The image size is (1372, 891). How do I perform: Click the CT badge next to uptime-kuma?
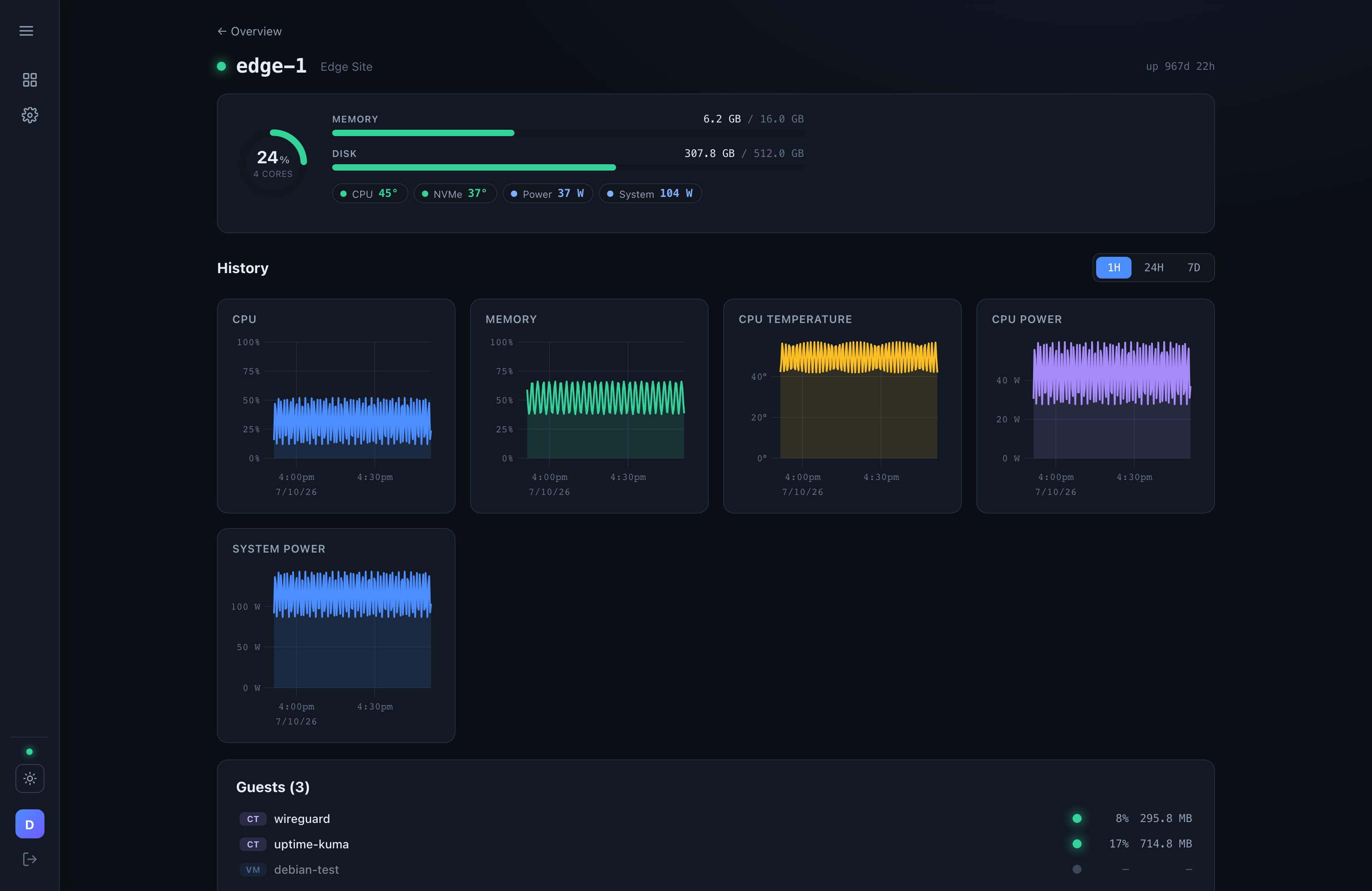point(253,844)
